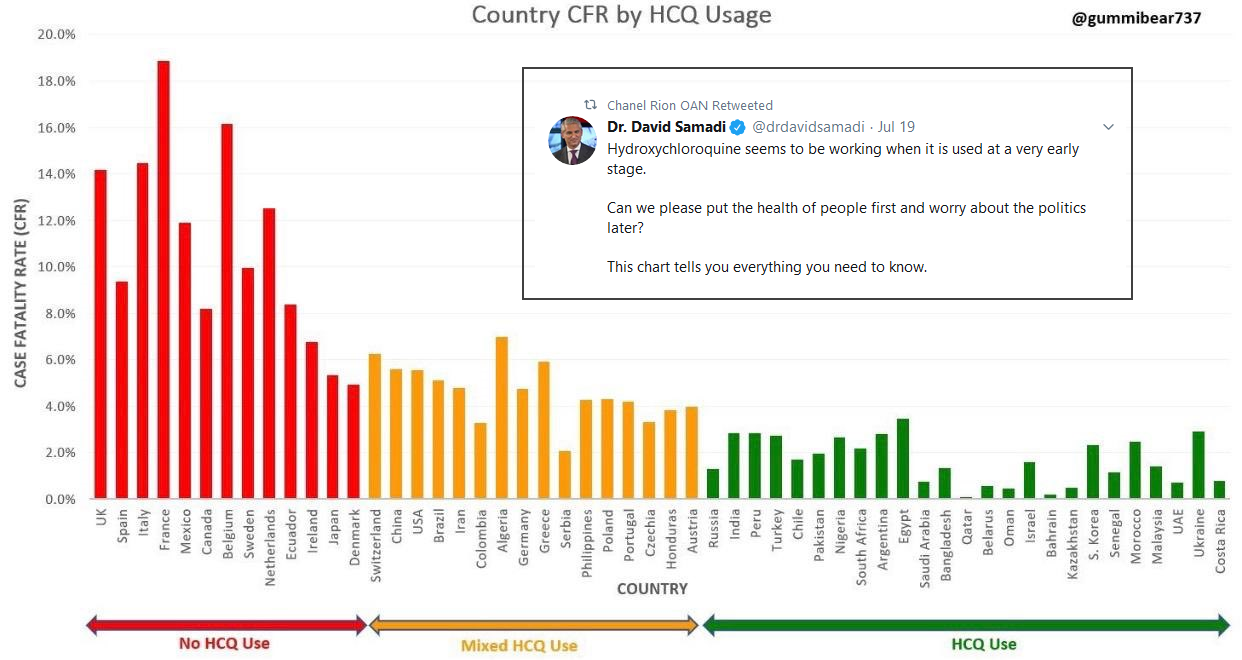Click the Country CFR by HCQ Usage title
The height and width of the screenshot is (660, 1242).
pos(621,15)
